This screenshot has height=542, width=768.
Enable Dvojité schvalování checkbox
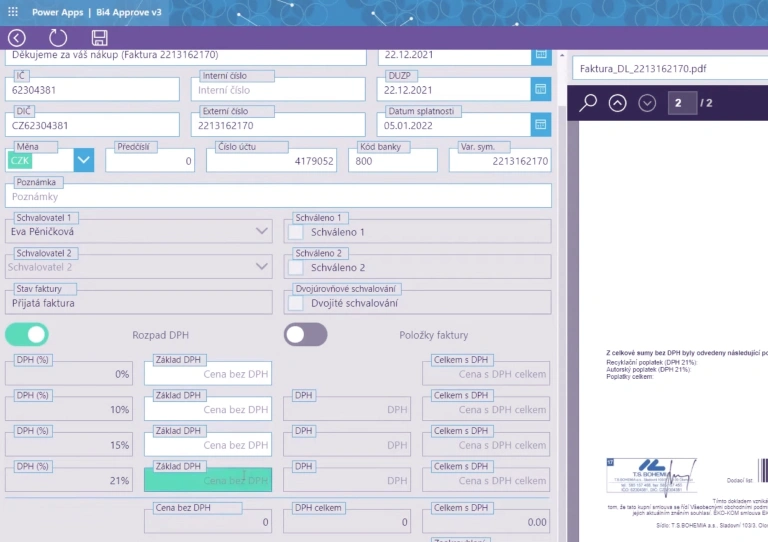296,303
